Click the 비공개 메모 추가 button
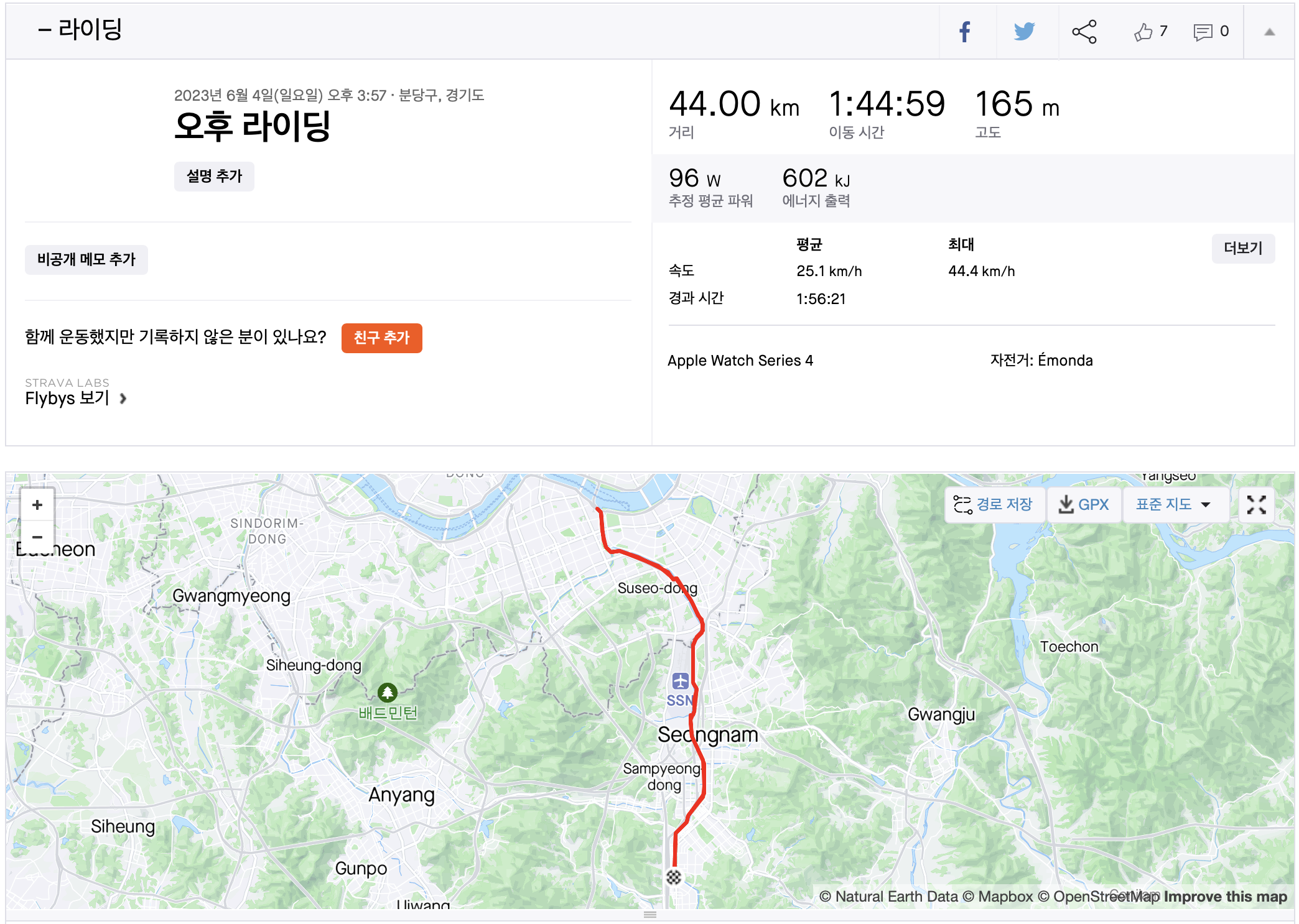This screenshot has height=924, width=1299. tap(86, 259)
